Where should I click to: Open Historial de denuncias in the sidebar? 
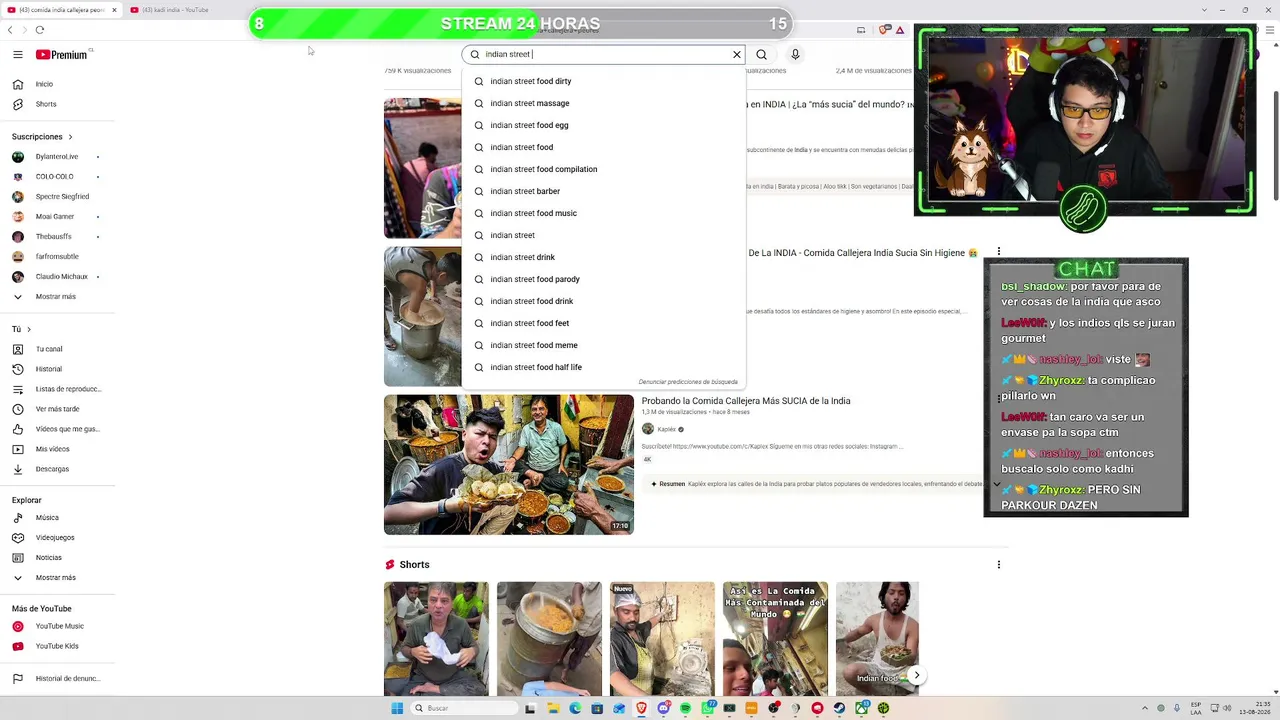[60, 679]
